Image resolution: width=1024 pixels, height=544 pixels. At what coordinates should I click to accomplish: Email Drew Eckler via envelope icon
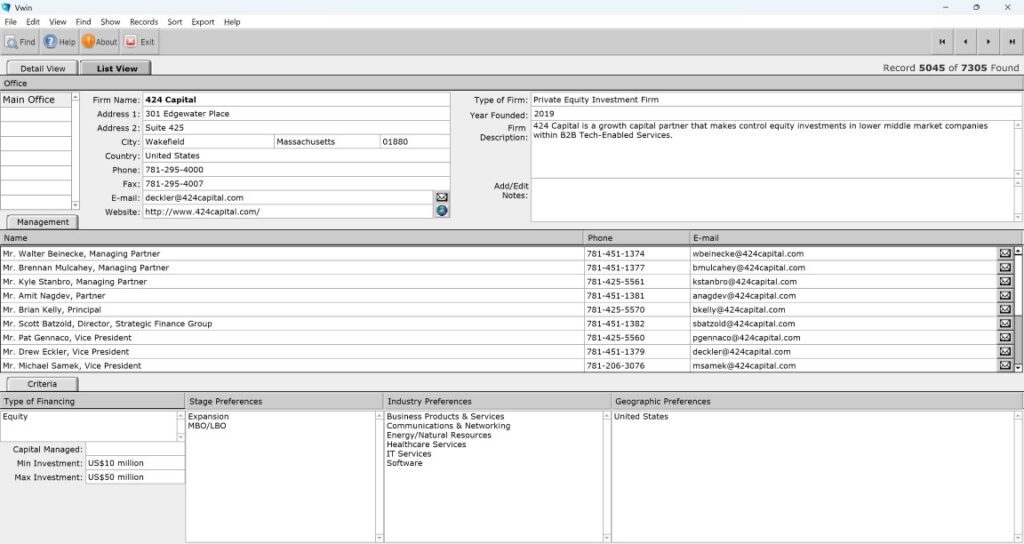click(x=1005, y=351)
